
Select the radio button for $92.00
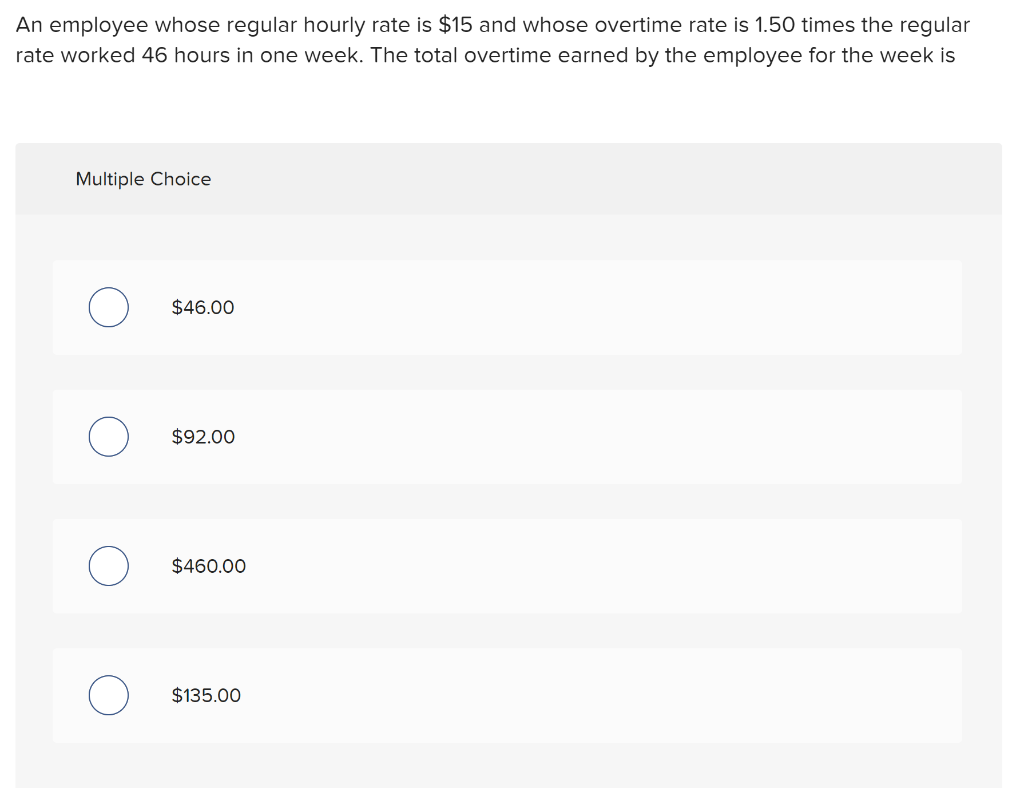pos(108,436)
